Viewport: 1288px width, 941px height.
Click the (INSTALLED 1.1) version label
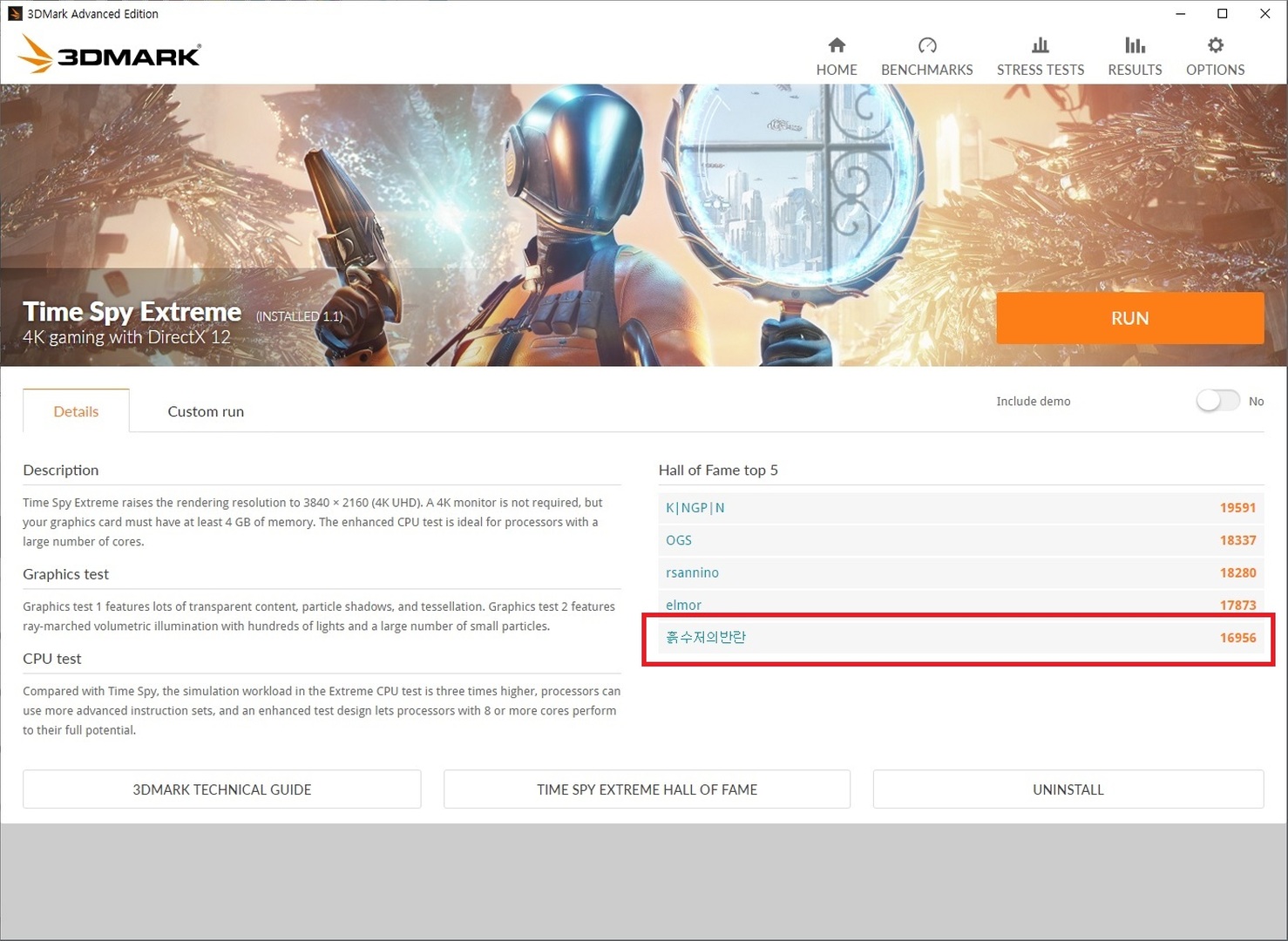299,316
